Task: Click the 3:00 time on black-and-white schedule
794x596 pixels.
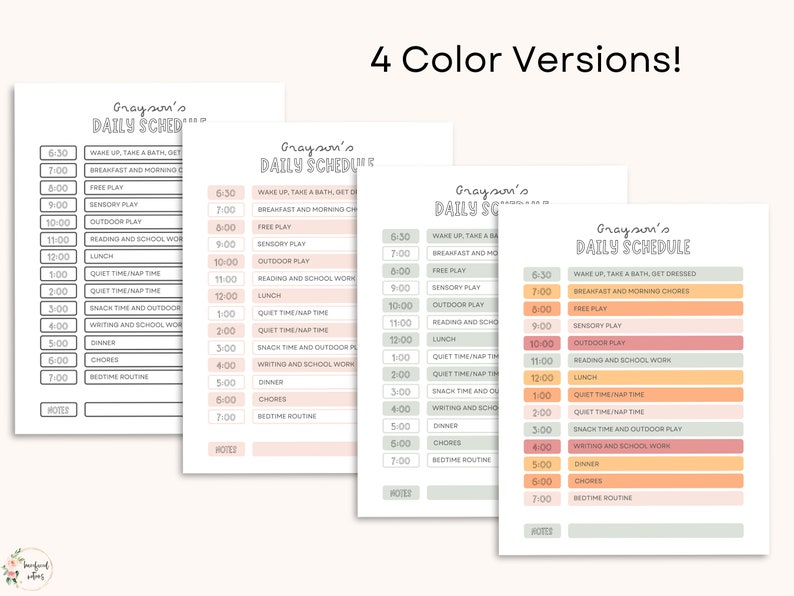Action: [58, 308]
